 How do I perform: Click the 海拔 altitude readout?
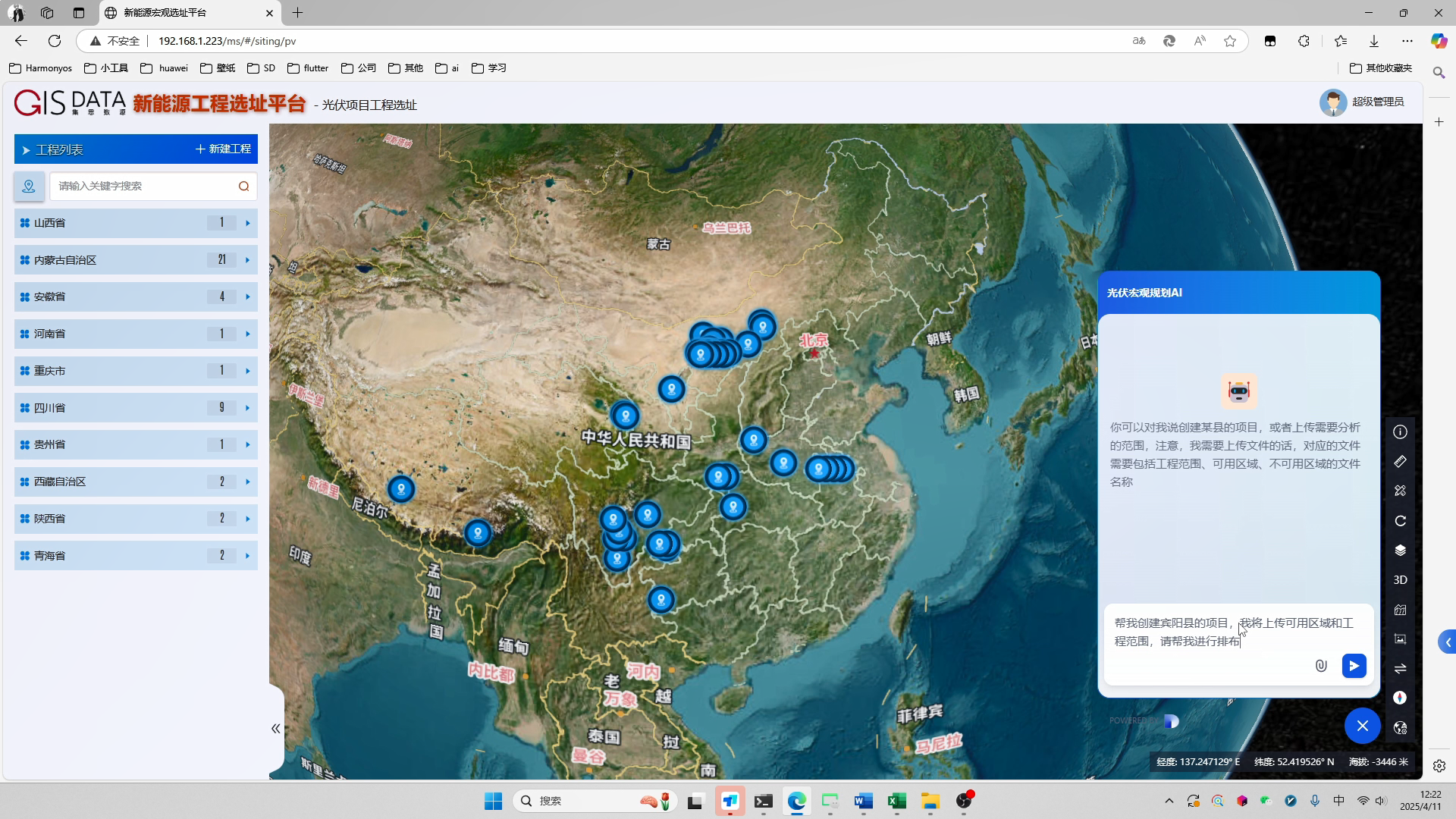pyautogui.click(x=1378, y=762)
